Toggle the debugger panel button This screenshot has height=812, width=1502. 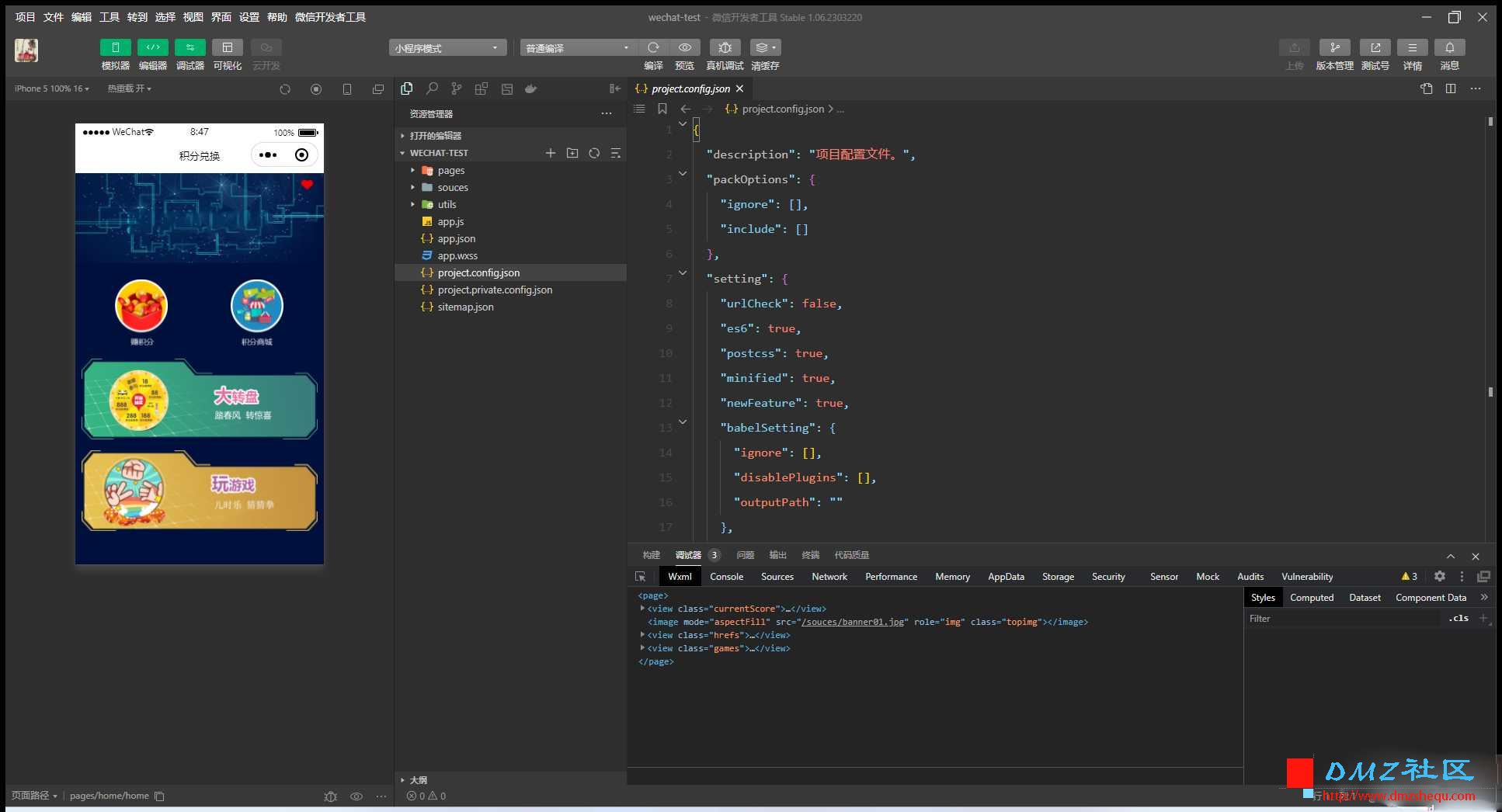click(189, 47)
